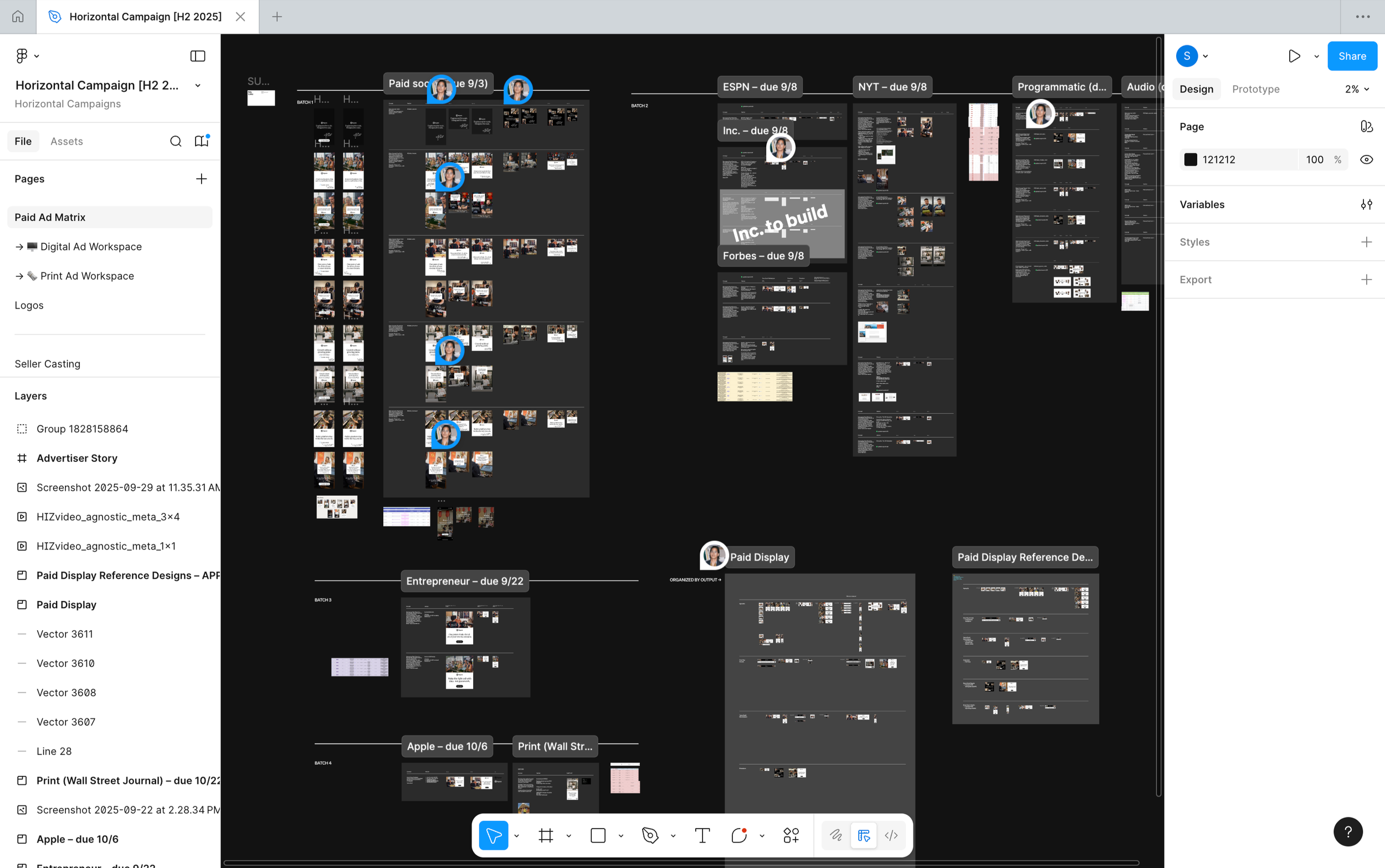
Task: Switch to Dev Mode toggle
Action: pos(891,835)
